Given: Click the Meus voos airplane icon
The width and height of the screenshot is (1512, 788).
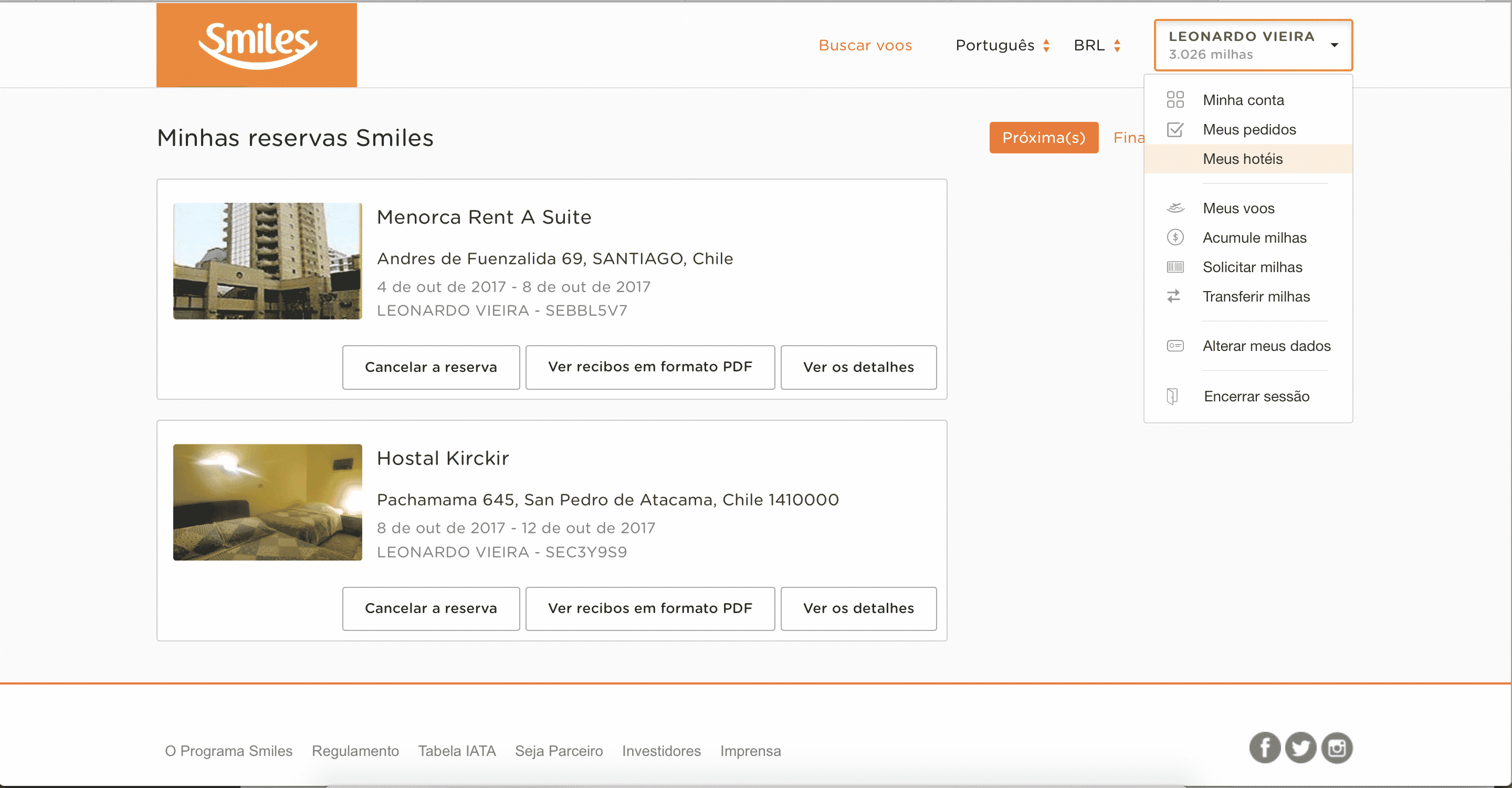Looking at the screenshot, I should click(x=1175, y=208).
